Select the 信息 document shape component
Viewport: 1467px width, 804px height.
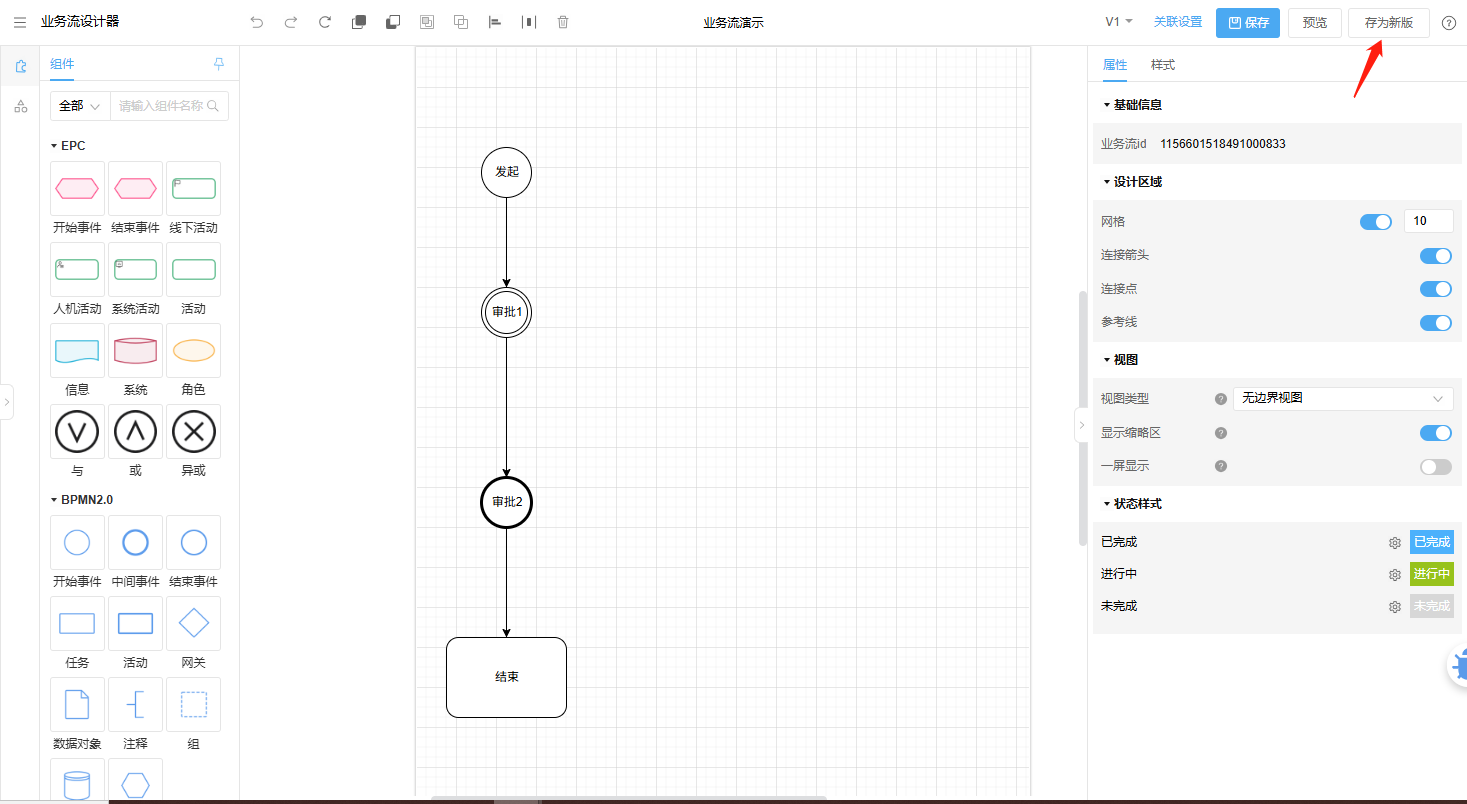(77, 350)
